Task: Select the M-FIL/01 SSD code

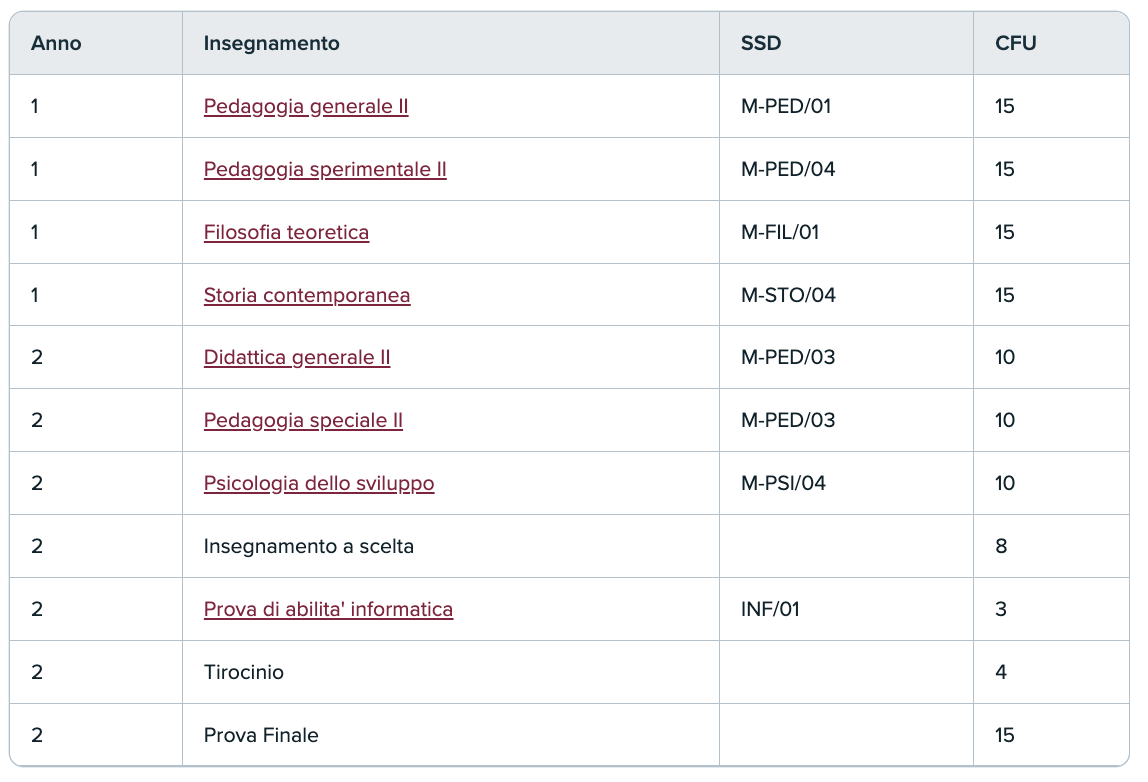Action: point(780,232)
